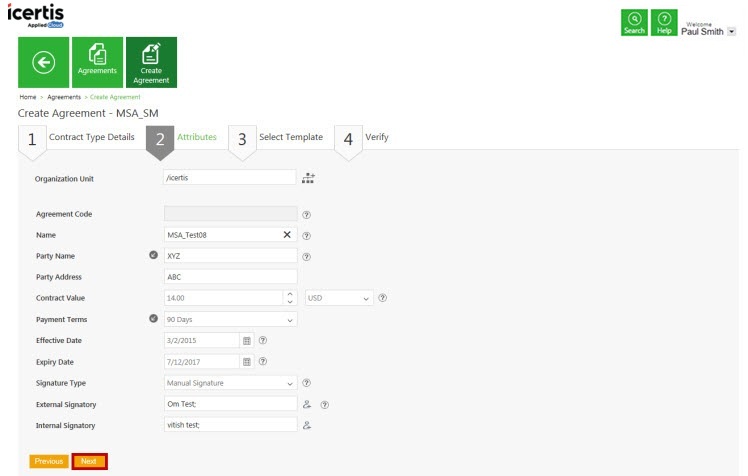Open the Effective Date calendar picker

pyautogui.click(x=247, y=341)
